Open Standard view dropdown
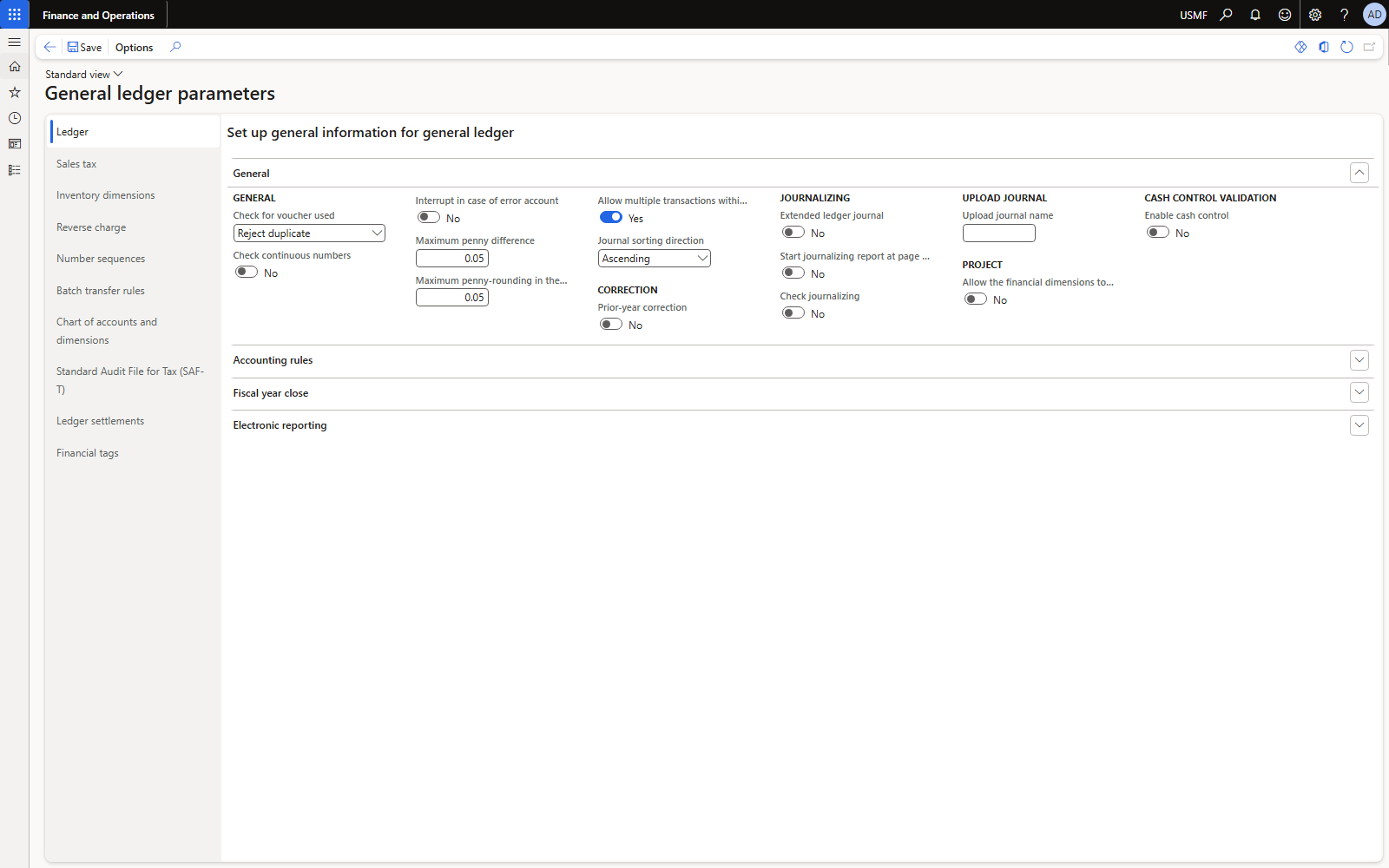The height and width of the screenshot is (868, 1389). pos(84,75)
